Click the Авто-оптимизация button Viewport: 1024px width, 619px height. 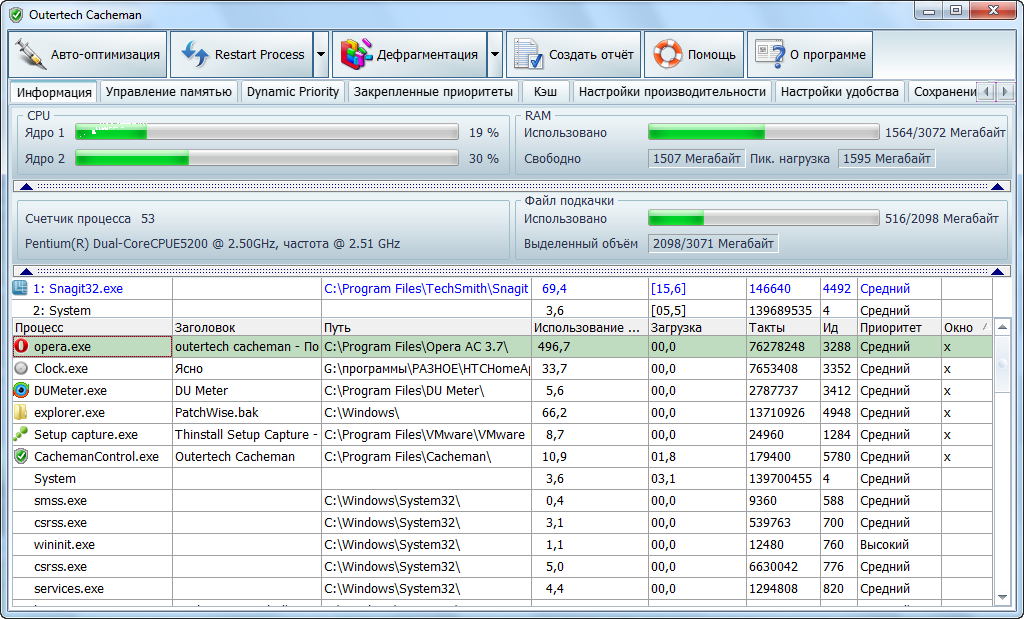[x=88, y=54]
